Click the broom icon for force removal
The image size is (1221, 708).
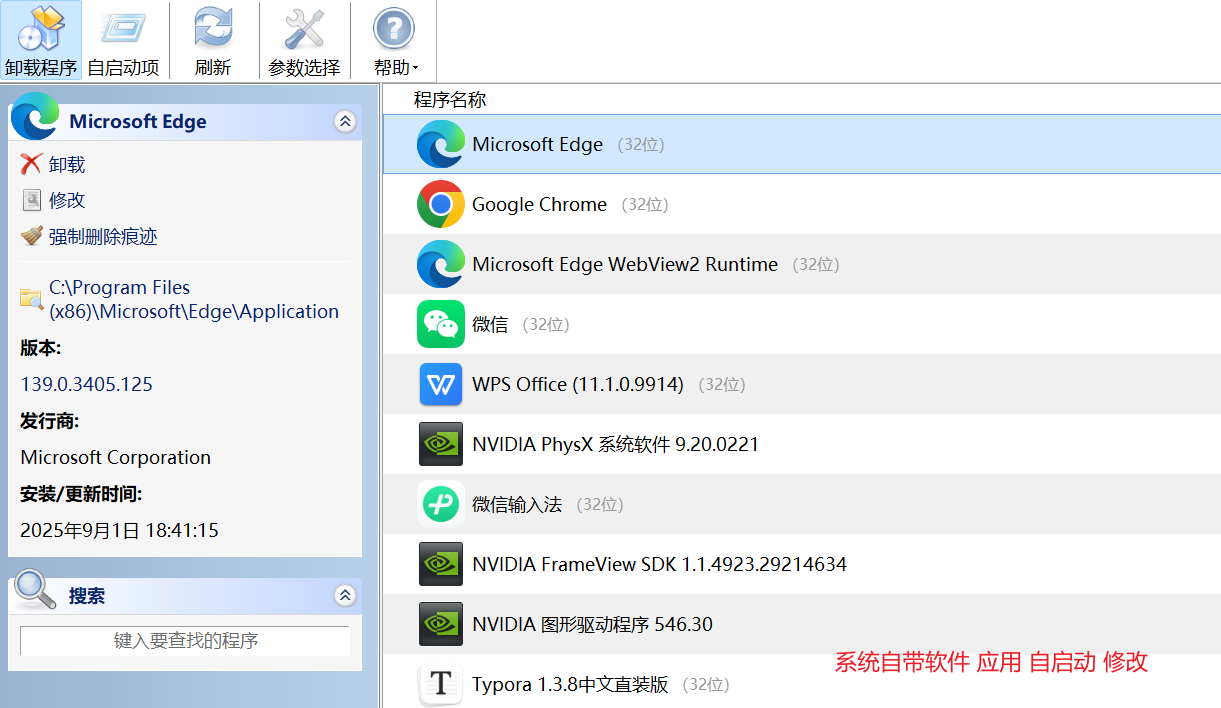click(32, 236)
